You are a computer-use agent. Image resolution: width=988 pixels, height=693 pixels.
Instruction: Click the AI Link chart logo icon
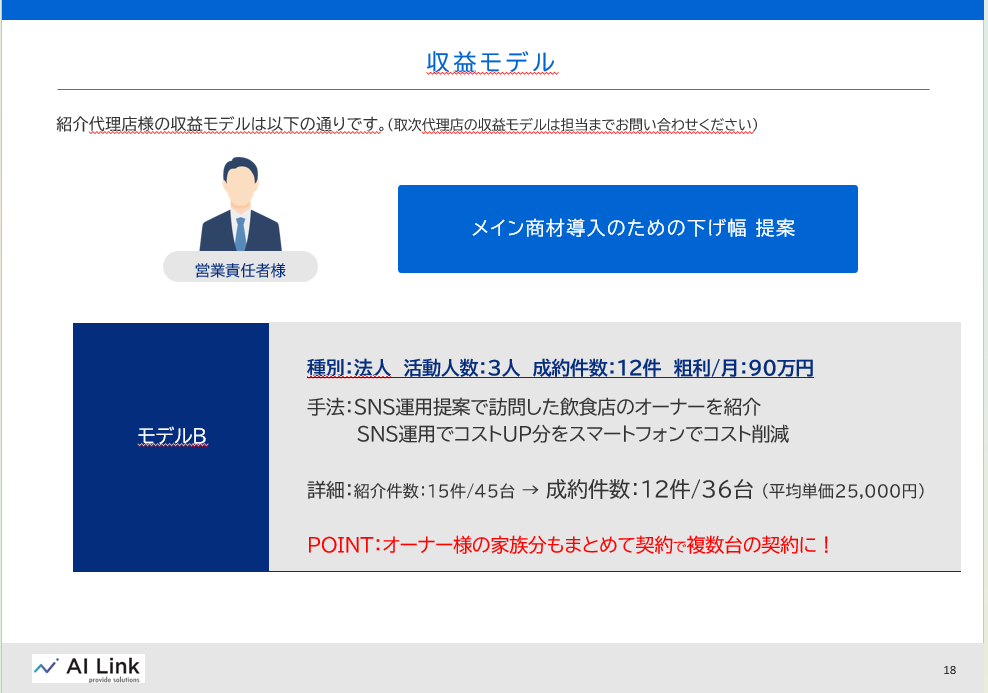[46, 666]
